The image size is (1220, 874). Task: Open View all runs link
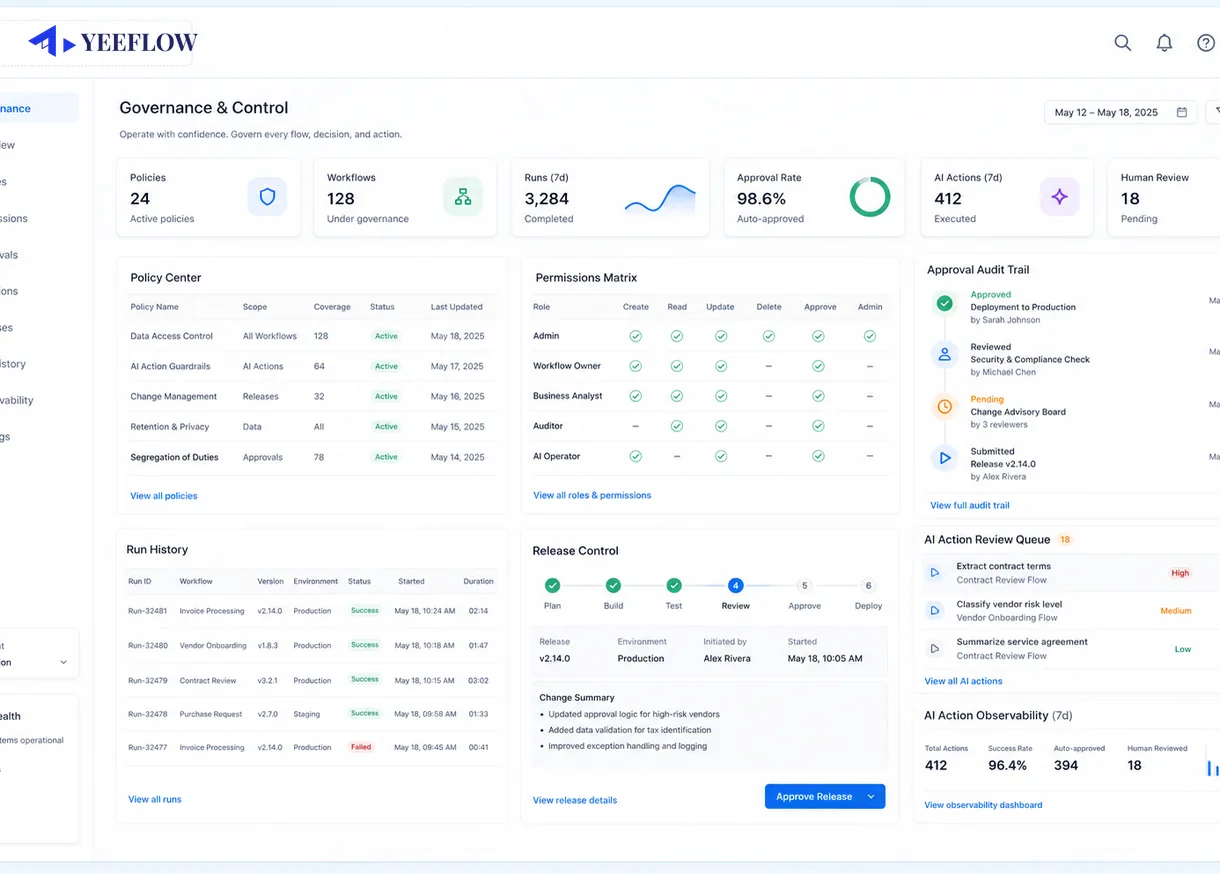pyautogui.click(x=155, y=799)
